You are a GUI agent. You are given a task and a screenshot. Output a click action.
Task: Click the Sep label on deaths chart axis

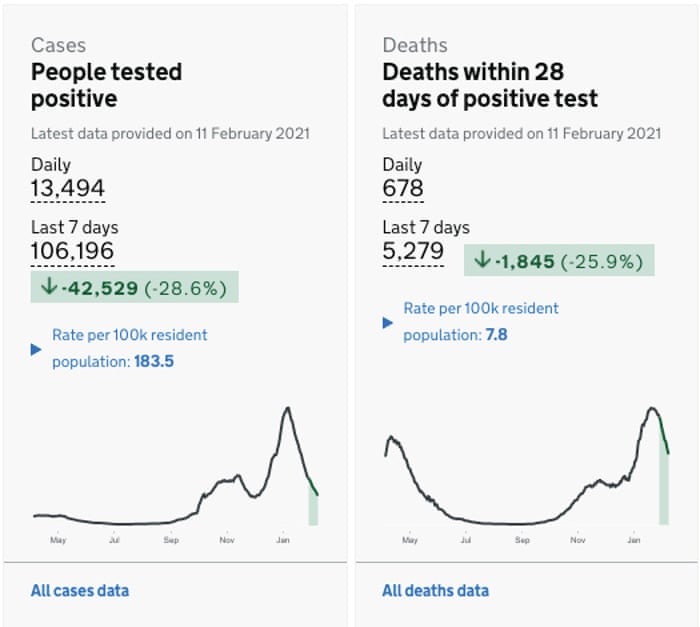coord(522,540)
